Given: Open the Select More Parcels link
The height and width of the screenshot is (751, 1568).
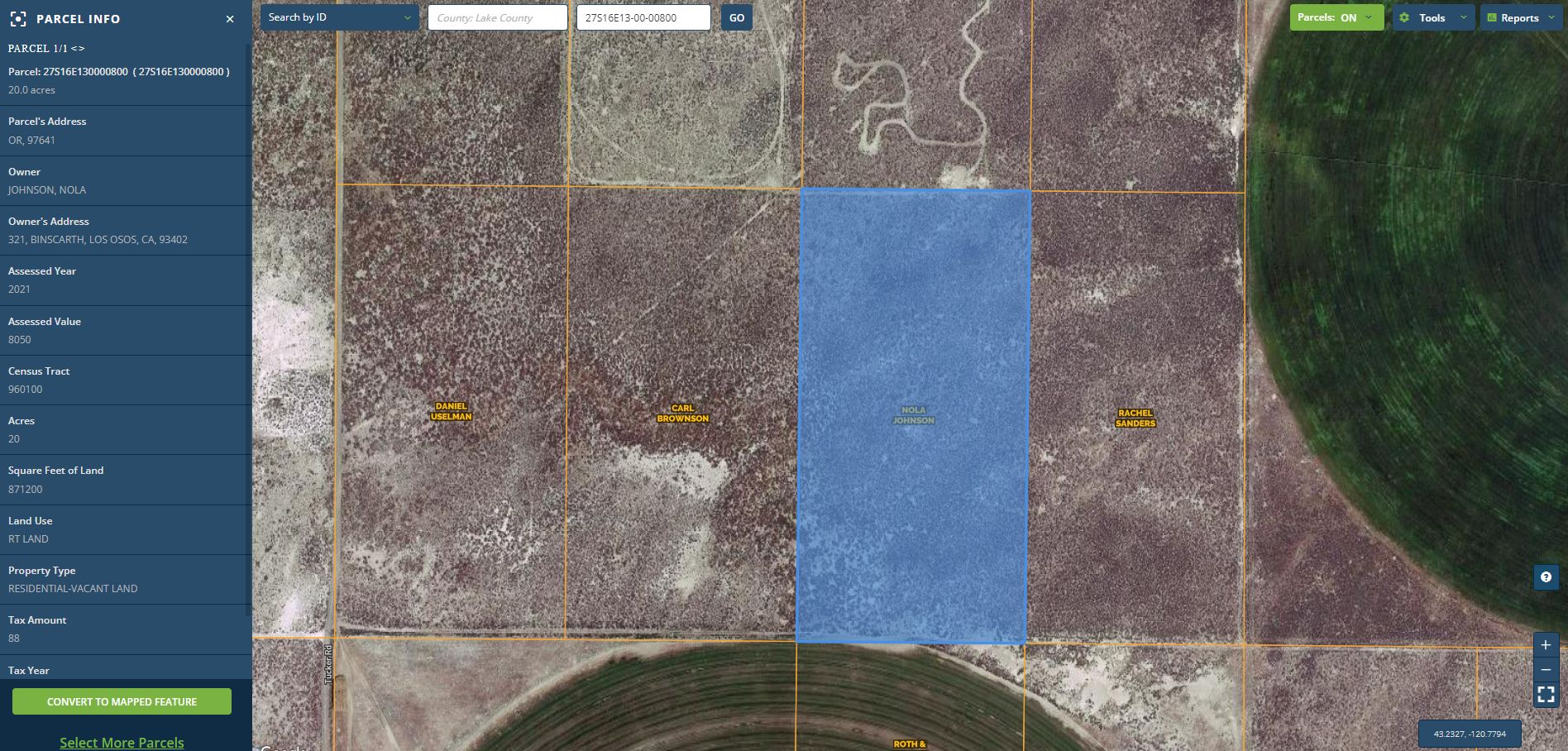Looking at the screenshot, I should click(121, 742).
